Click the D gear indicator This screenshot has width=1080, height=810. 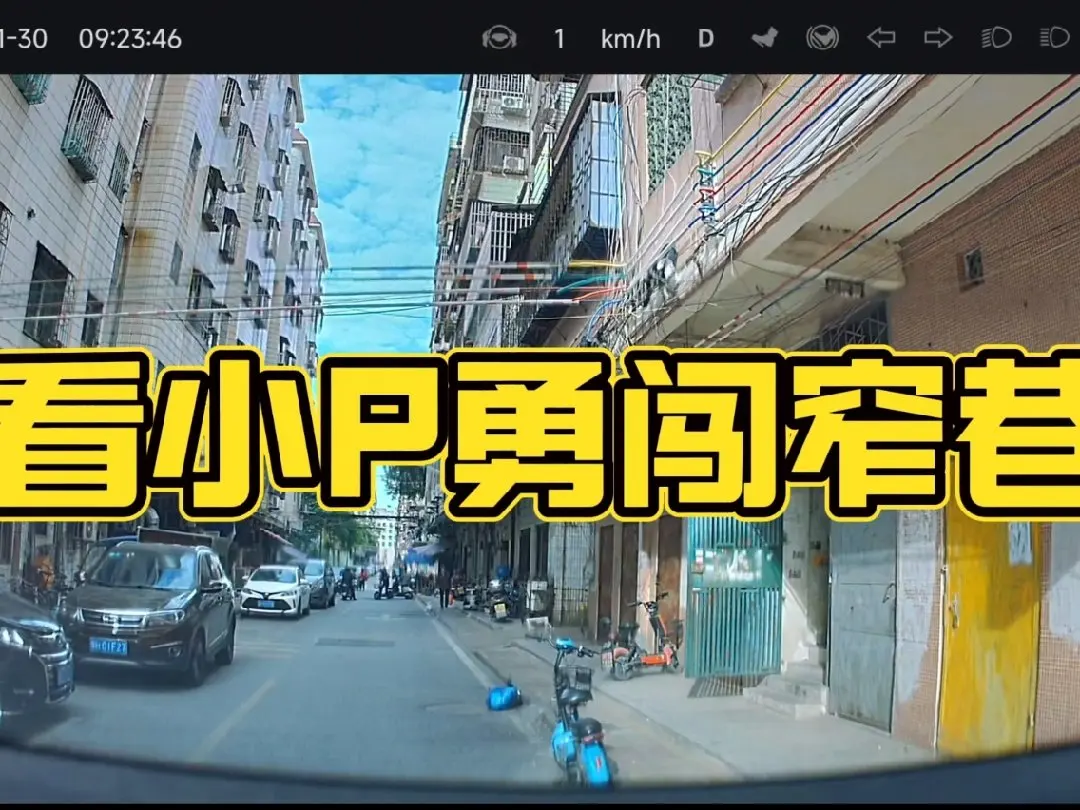pos(706,39)
